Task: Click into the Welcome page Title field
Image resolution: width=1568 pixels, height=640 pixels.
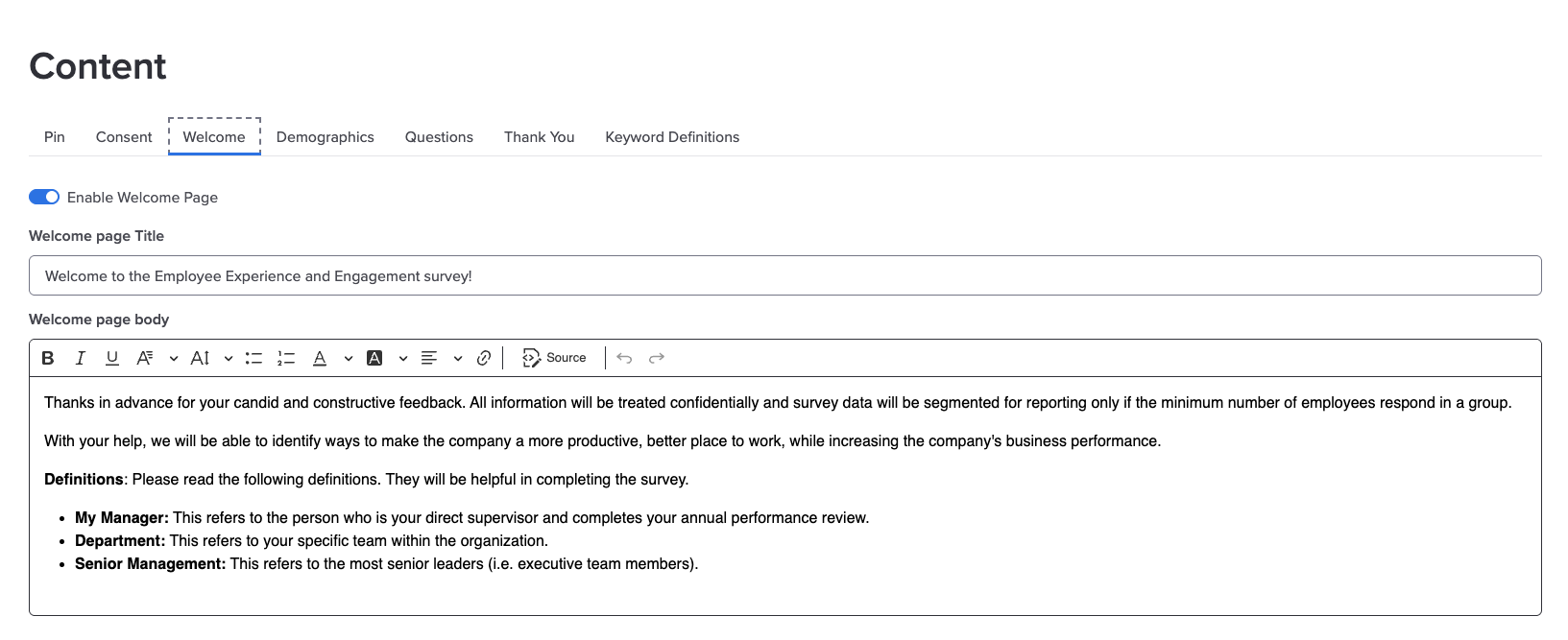Action: [785, 275]
